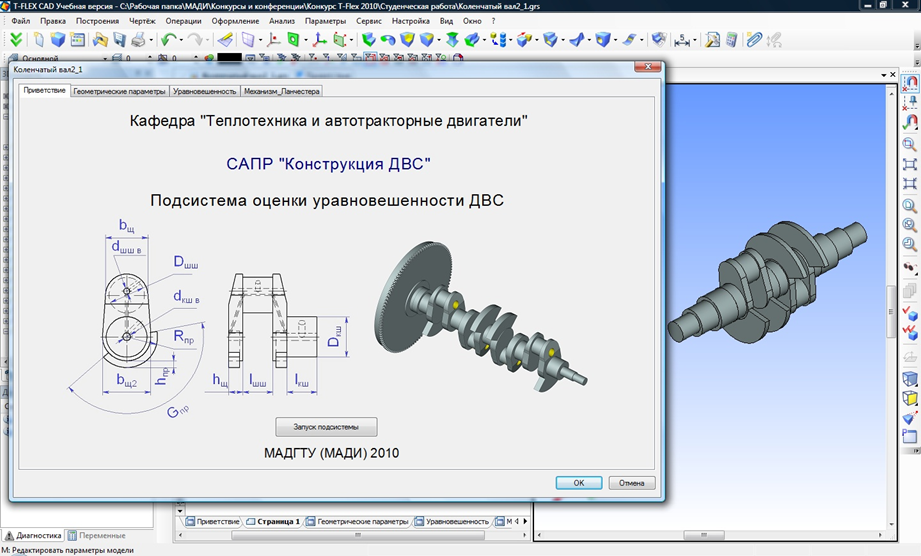Click the glasses view style icon
Viewport: 921px width, 556px height.
click(909, 267)
